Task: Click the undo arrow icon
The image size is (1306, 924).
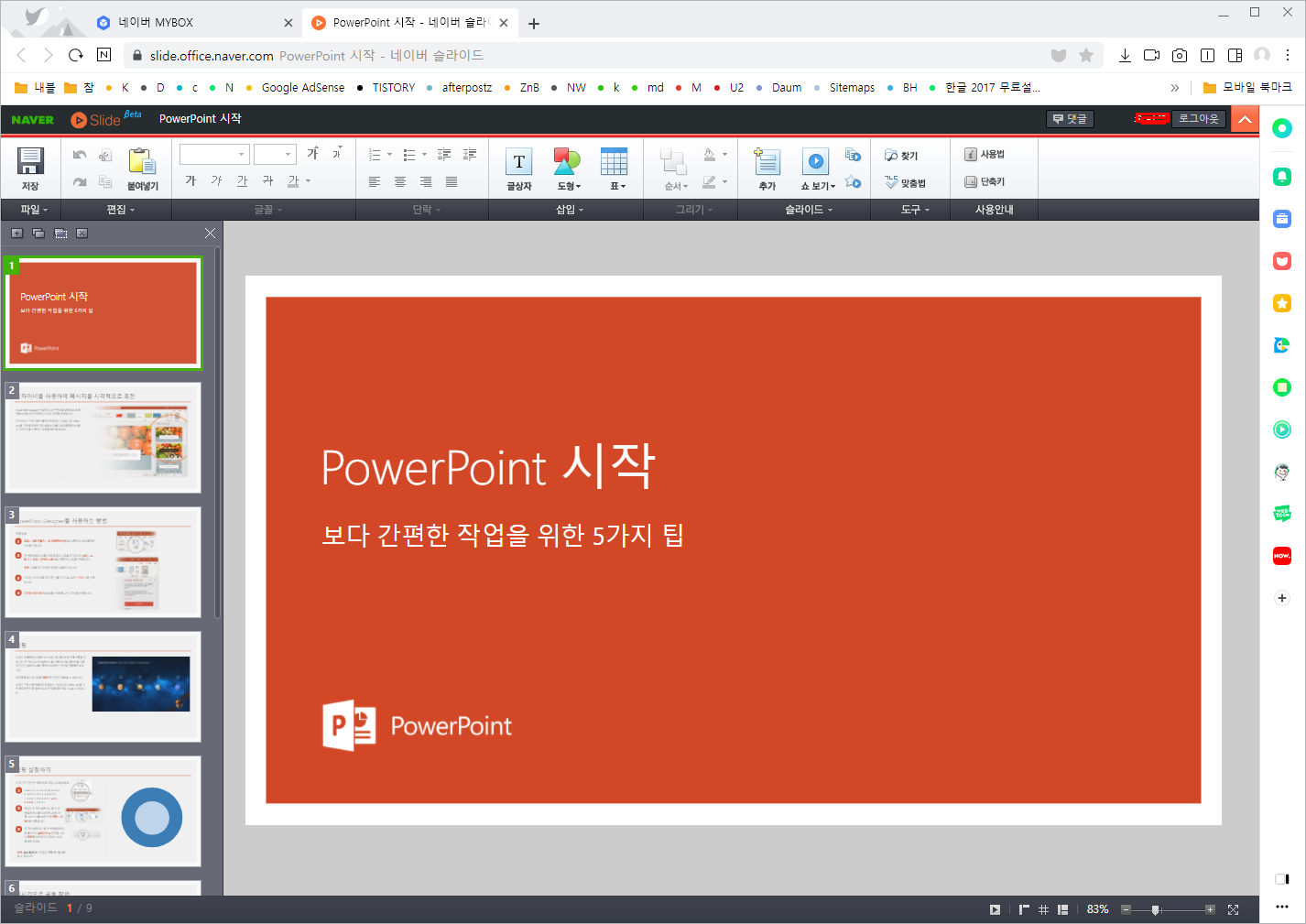Action: (x=80, y=155)
